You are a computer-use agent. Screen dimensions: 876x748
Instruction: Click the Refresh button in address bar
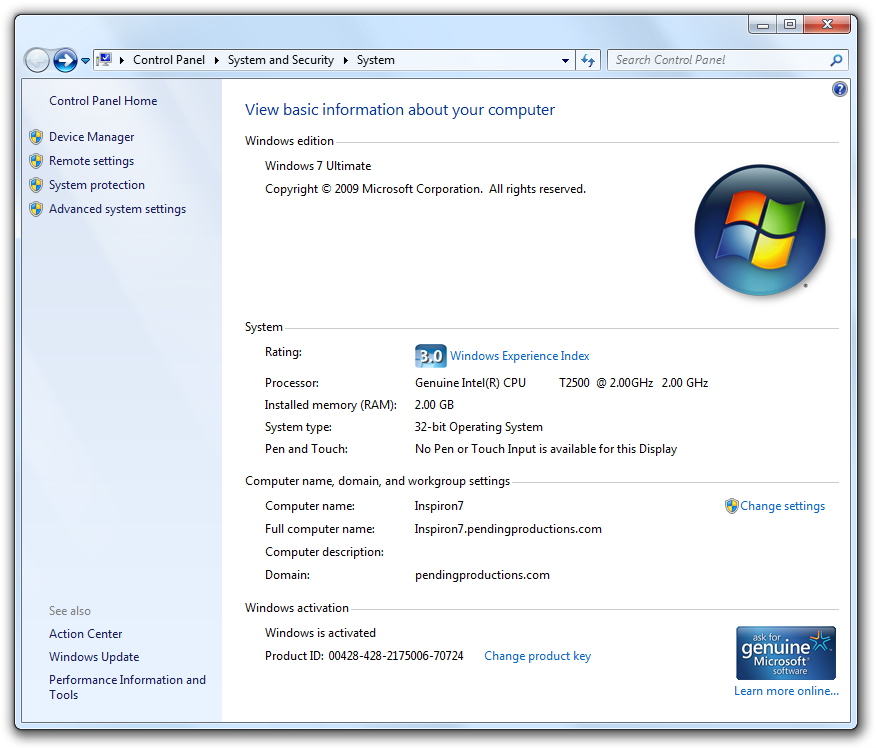pyautogui.click(x=588, y=60)
